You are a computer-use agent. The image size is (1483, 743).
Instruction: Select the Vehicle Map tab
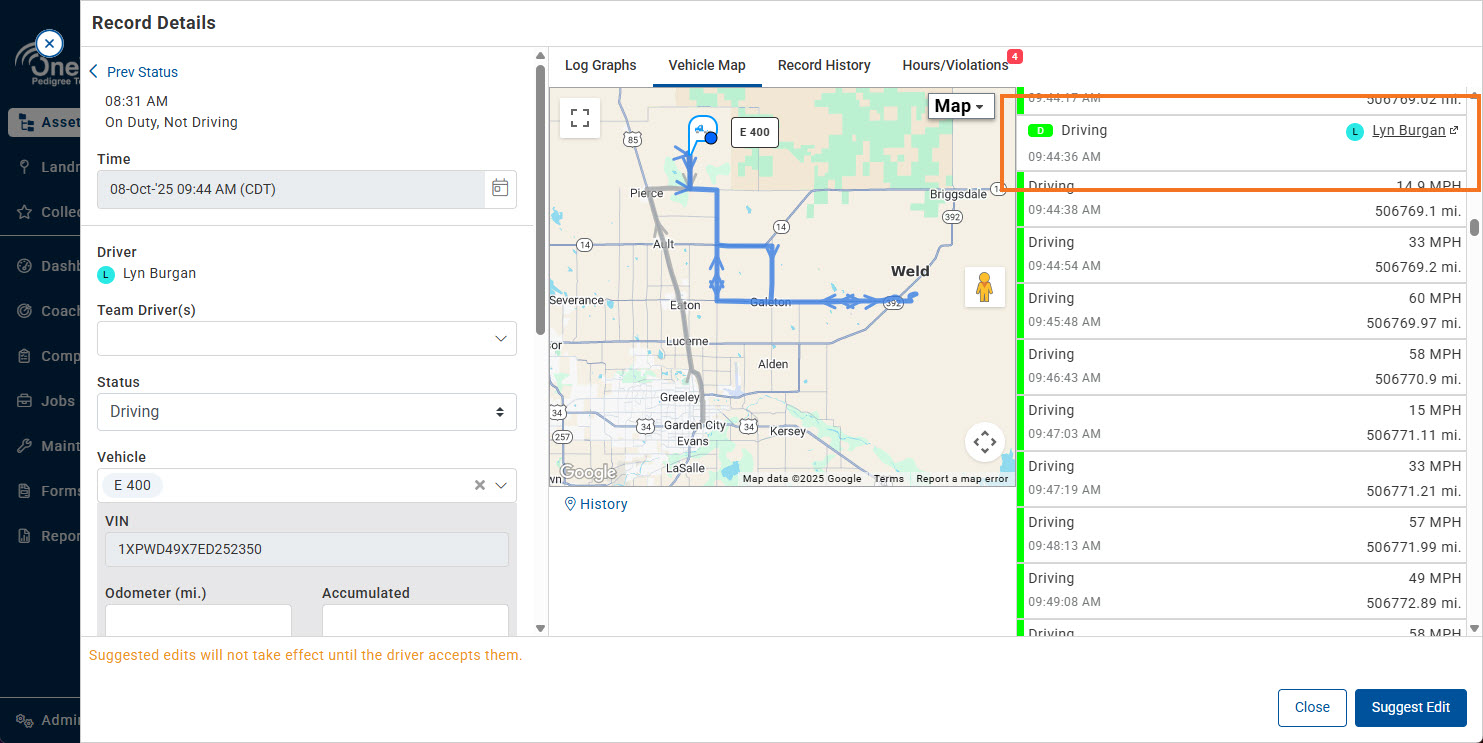coord(707,65)
